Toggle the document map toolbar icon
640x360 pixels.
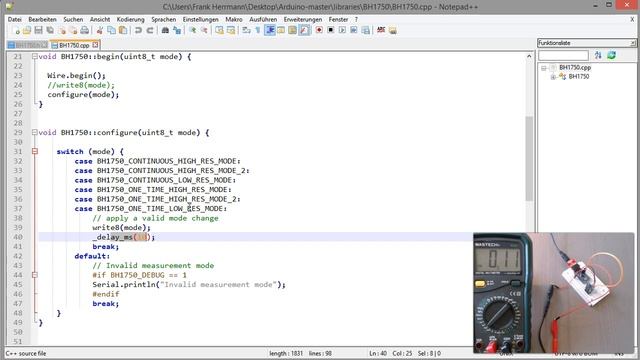(293, 30)
